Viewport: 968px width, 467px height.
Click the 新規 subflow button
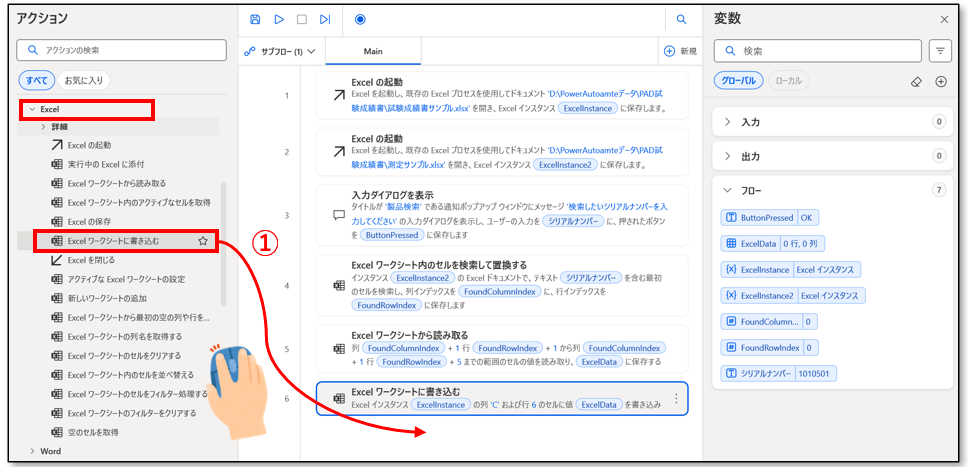click(680, 51)
